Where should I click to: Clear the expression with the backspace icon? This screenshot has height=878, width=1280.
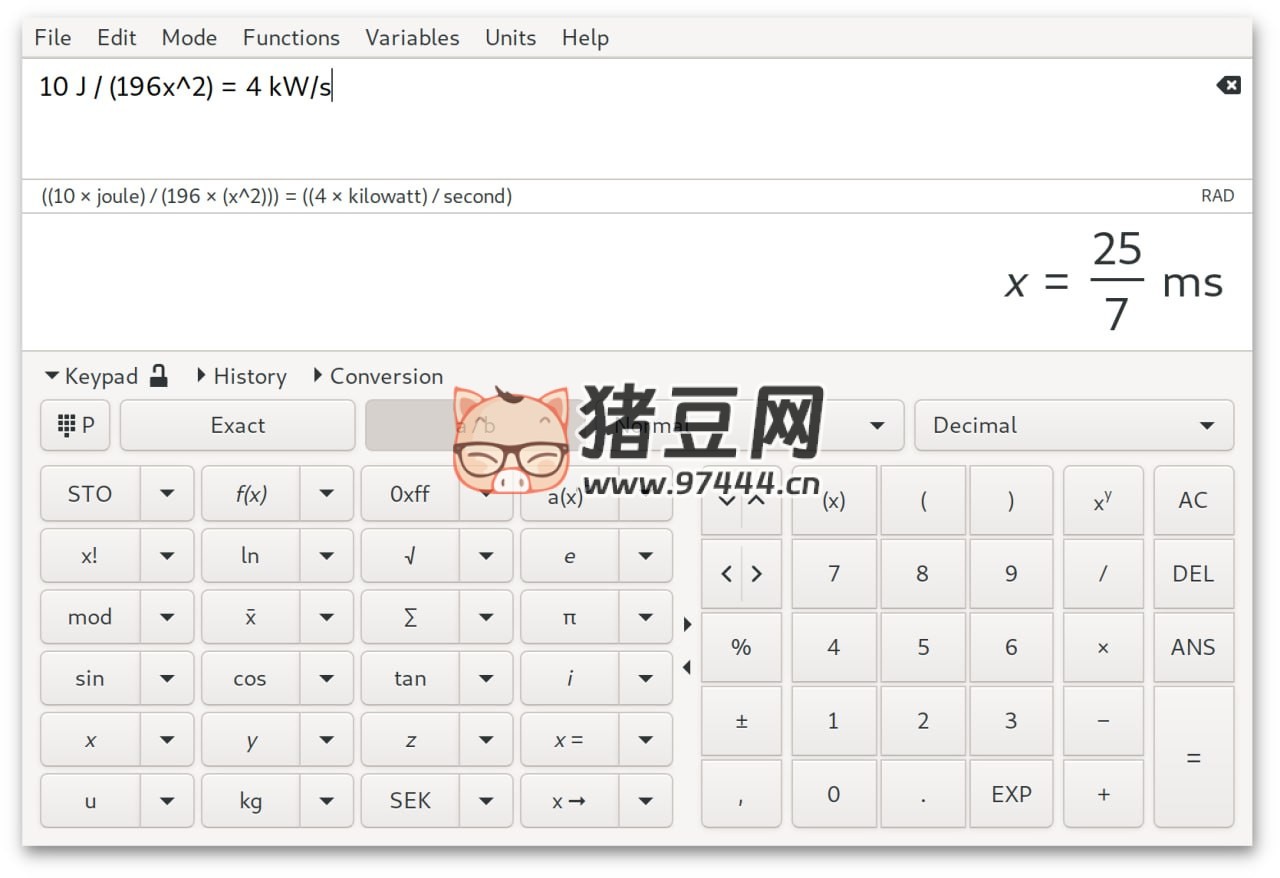click(x=1228, y=86)
